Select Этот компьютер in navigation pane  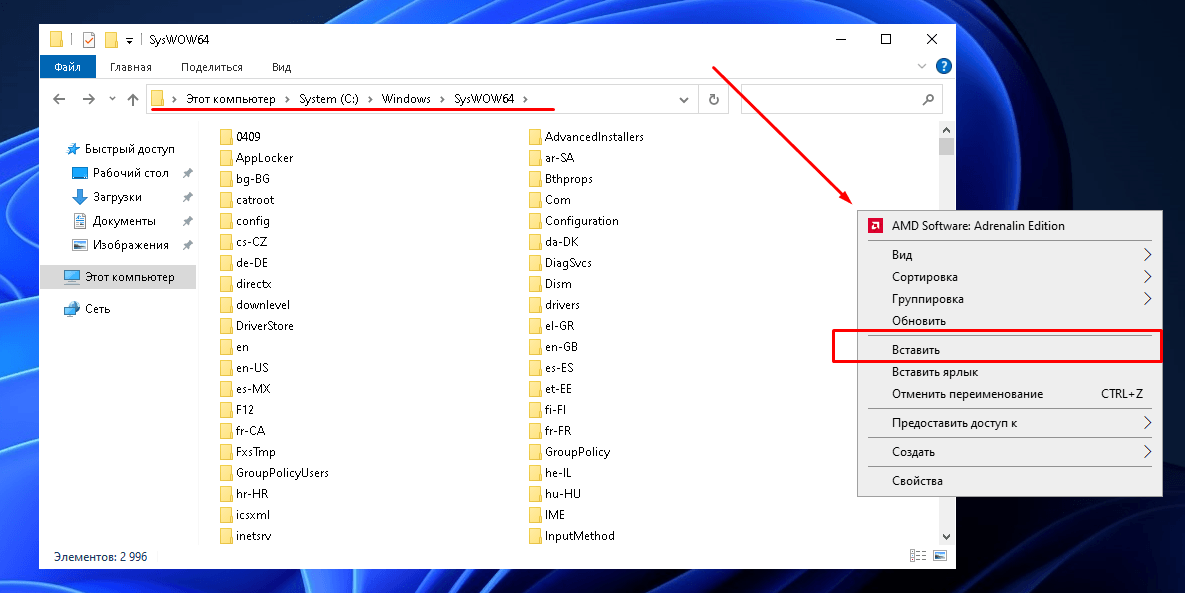tap(129, 277)
